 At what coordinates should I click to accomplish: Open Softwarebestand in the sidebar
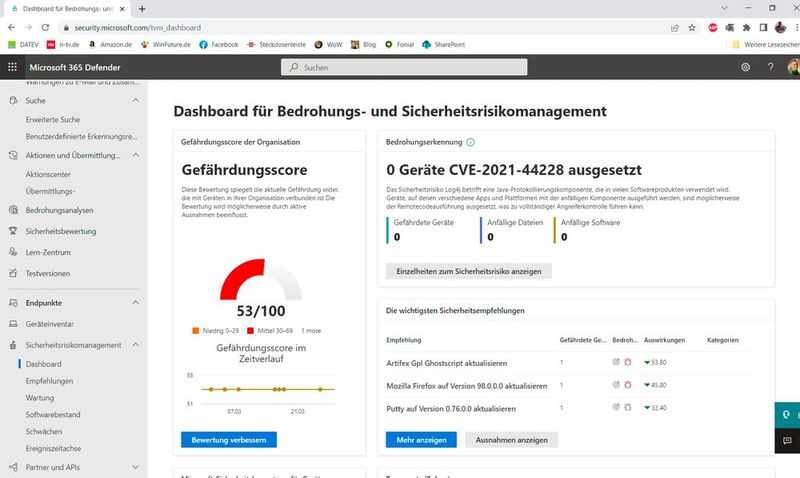click(x=53, y=414)
